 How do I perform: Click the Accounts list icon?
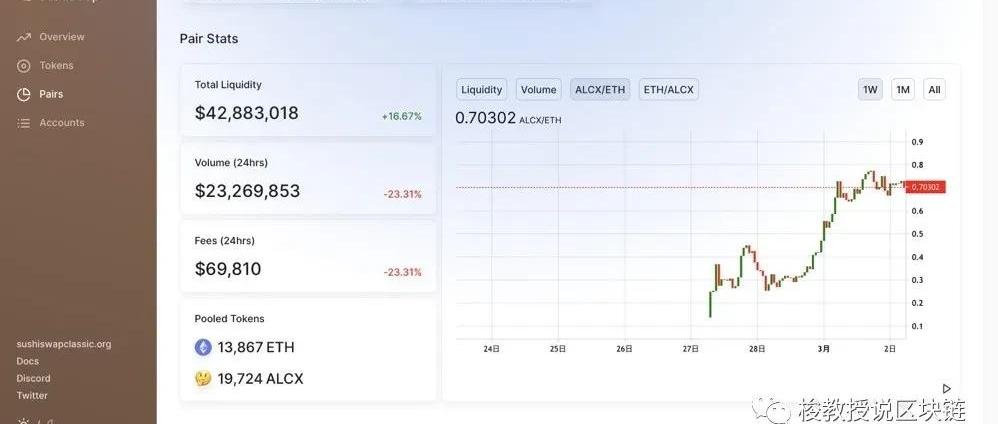point(23,123)
